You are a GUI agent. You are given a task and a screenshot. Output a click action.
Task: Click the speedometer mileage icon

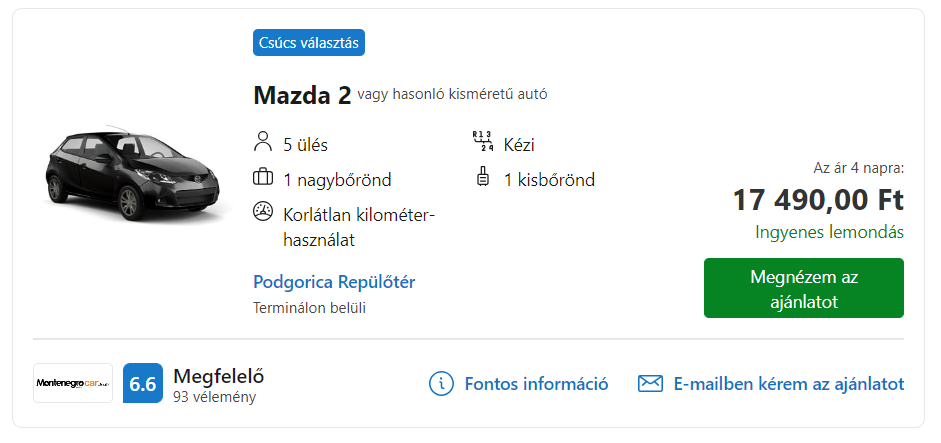[x=263, y=212]
